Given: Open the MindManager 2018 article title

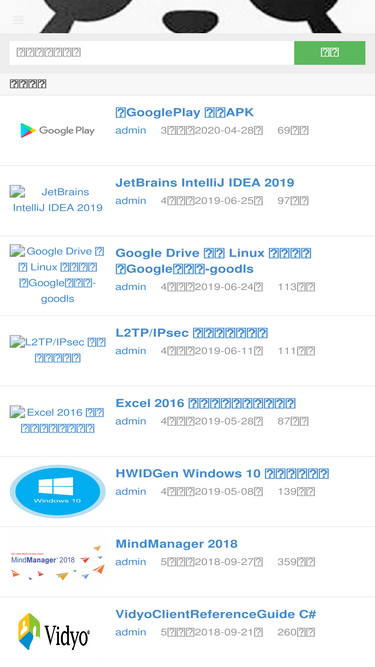Looking at the screenshot, I should (x=176, y=544).
